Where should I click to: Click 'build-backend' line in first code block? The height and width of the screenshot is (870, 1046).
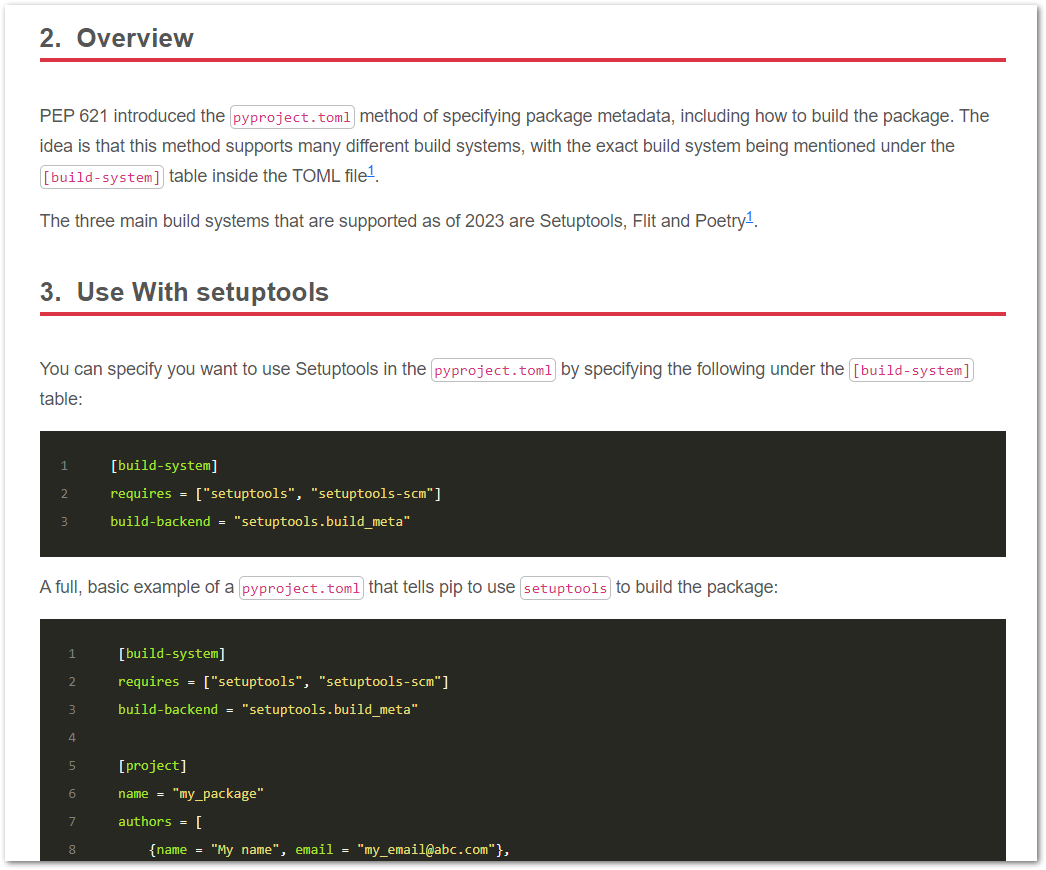260,521
